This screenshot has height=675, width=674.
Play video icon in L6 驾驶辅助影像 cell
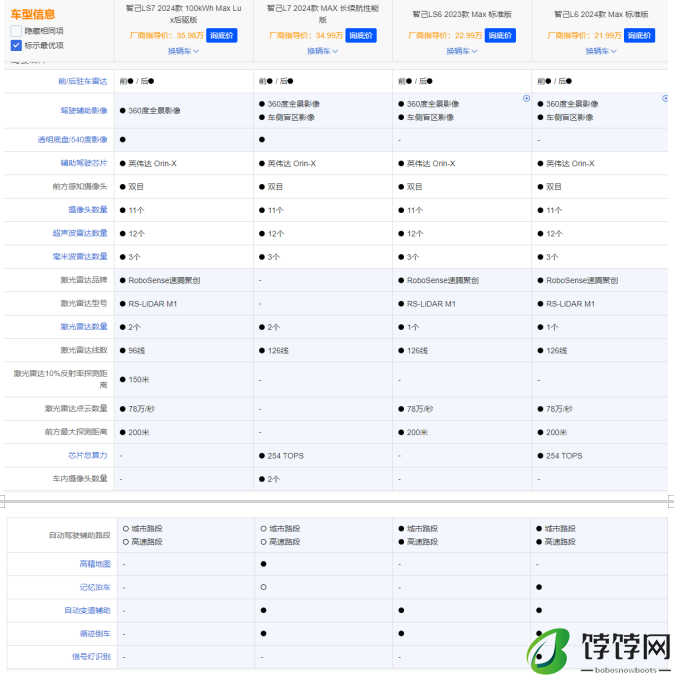click(x=665, y=99)
